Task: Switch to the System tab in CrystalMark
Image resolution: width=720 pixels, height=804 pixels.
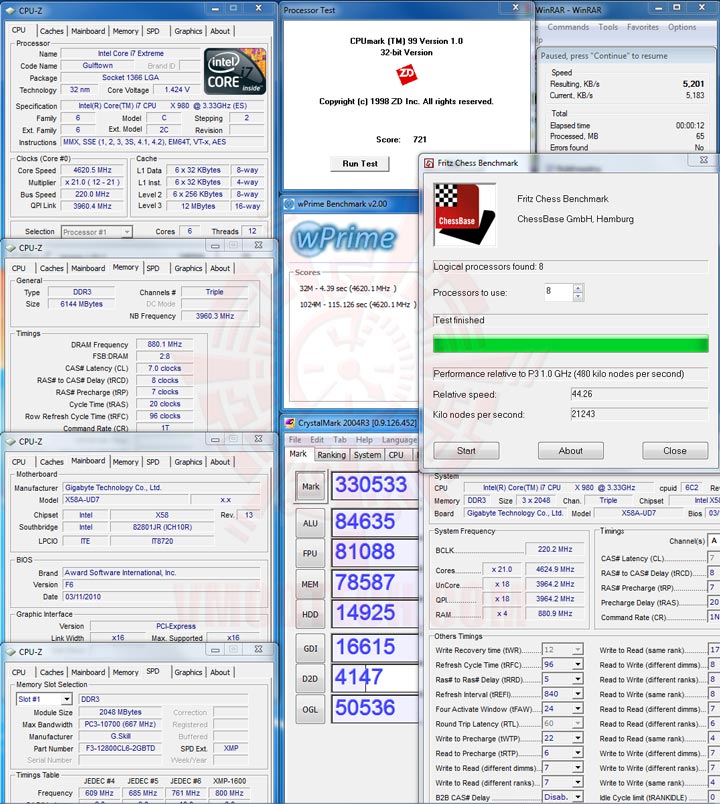Action: click(367, 455)
